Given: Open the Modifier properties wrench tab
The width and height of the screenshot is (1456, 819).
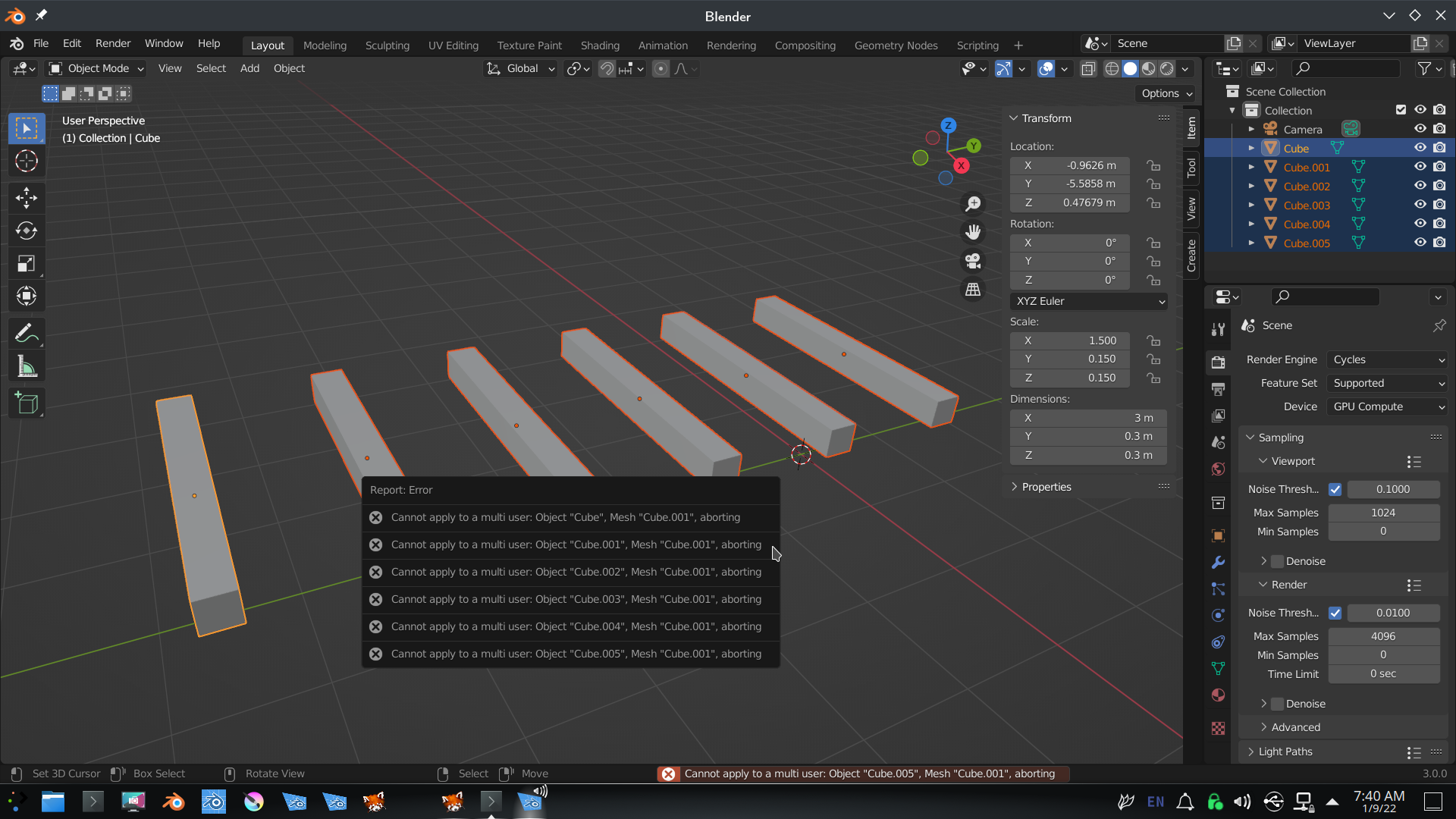Looking at the screenshot, I should 1218,562.
